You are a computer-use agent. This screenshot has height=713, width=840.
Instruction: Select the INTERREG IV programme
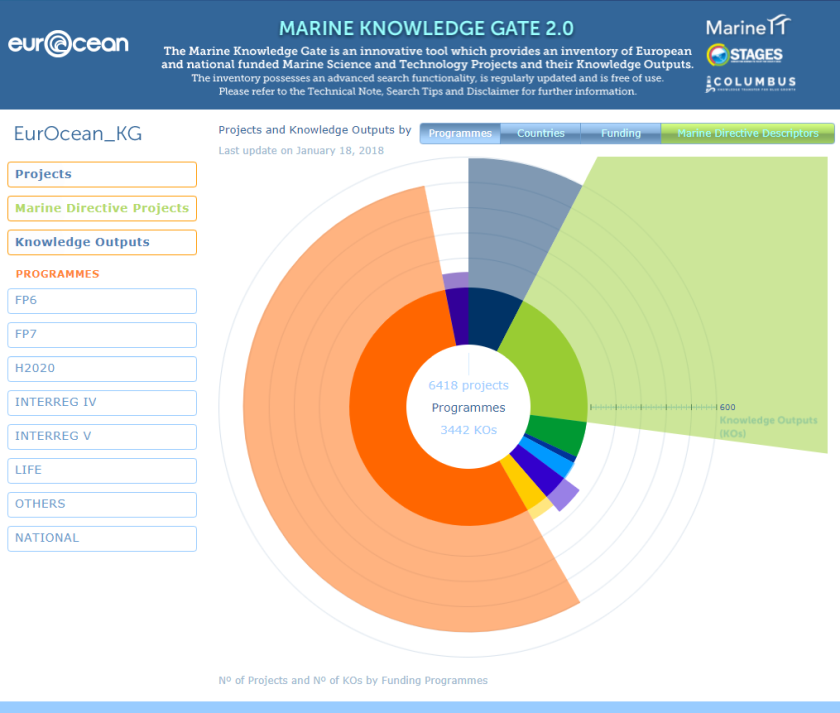tap(102, 403)
